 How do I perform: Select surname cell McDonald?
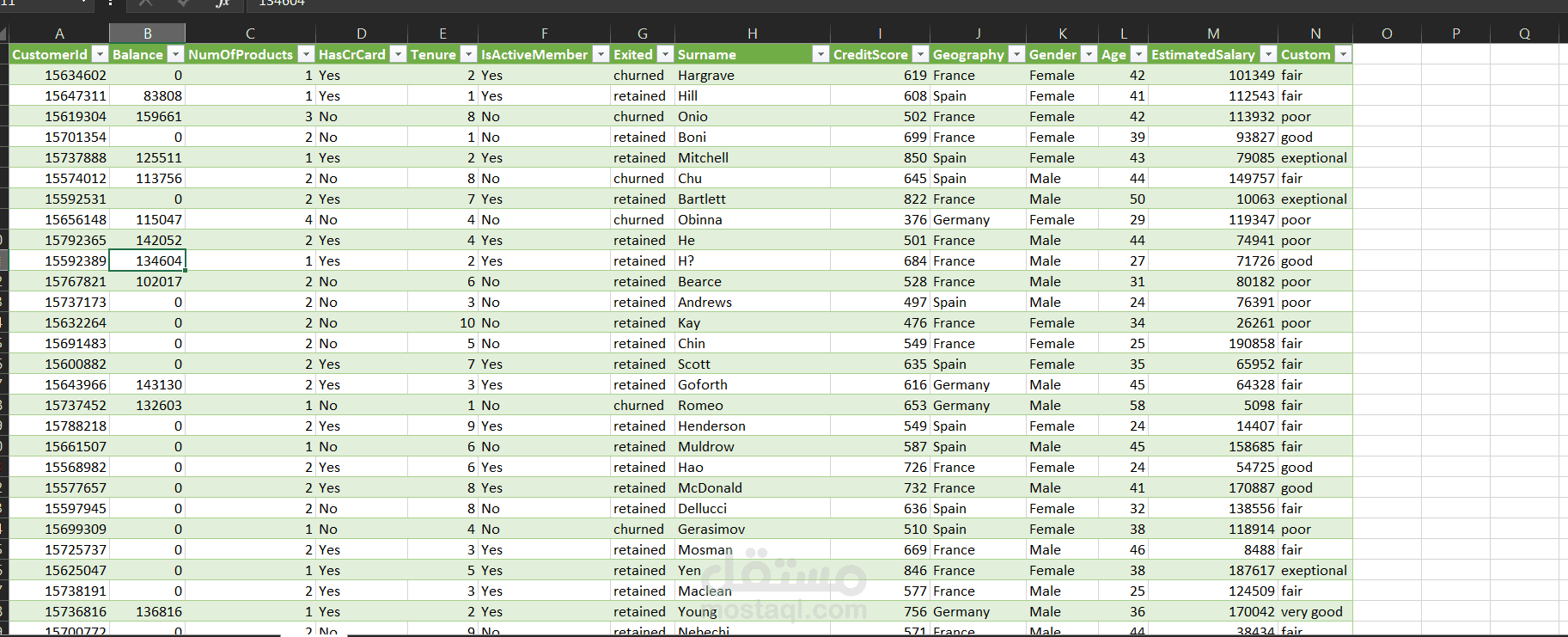coord(753,487)
